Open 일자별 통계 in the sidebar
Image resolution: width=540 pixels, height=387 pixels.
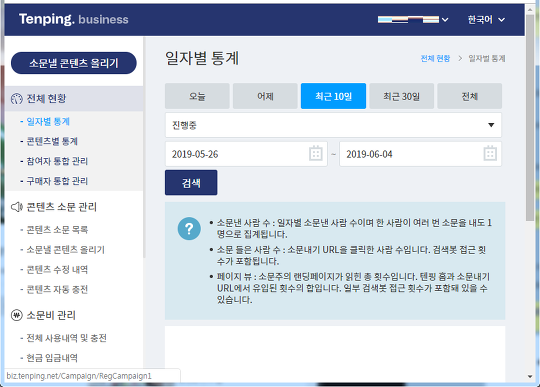(x=48, y=122)
